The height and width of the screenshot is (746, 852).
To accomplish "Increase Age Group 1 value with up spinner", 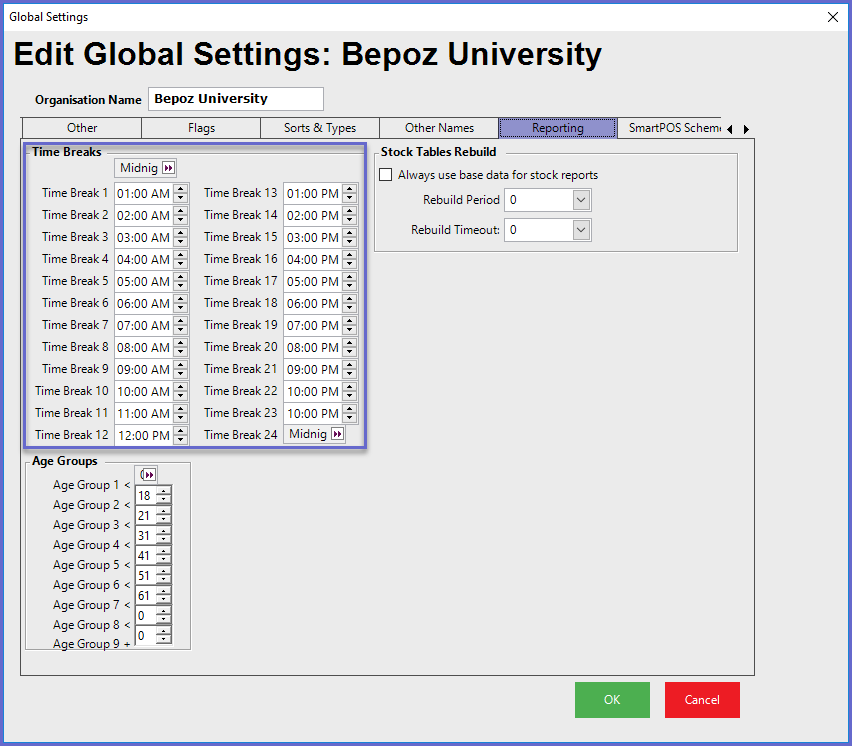I will (164, 490).
